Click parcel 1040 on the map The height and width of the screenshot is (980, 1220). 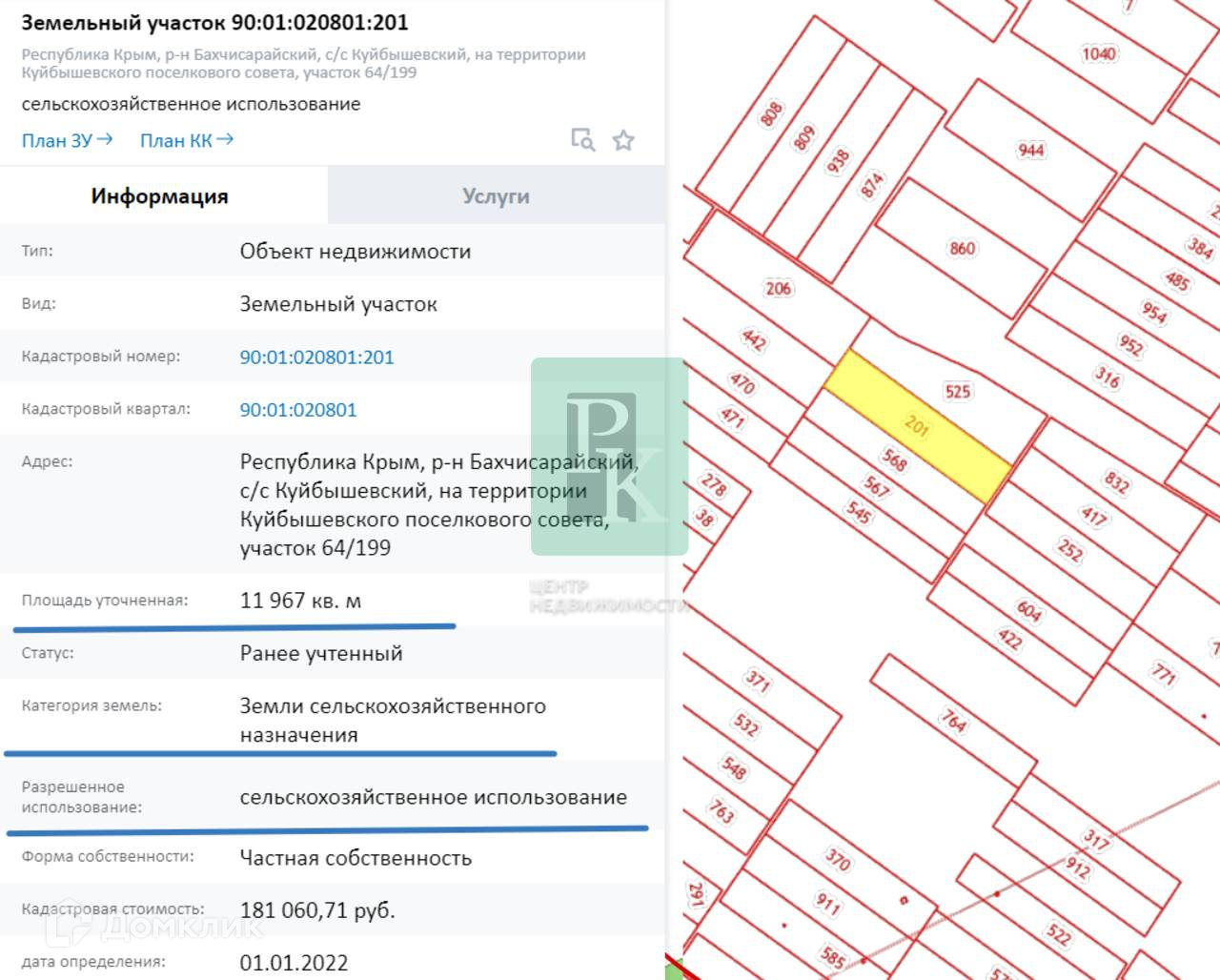click(x=1098, y=53)
